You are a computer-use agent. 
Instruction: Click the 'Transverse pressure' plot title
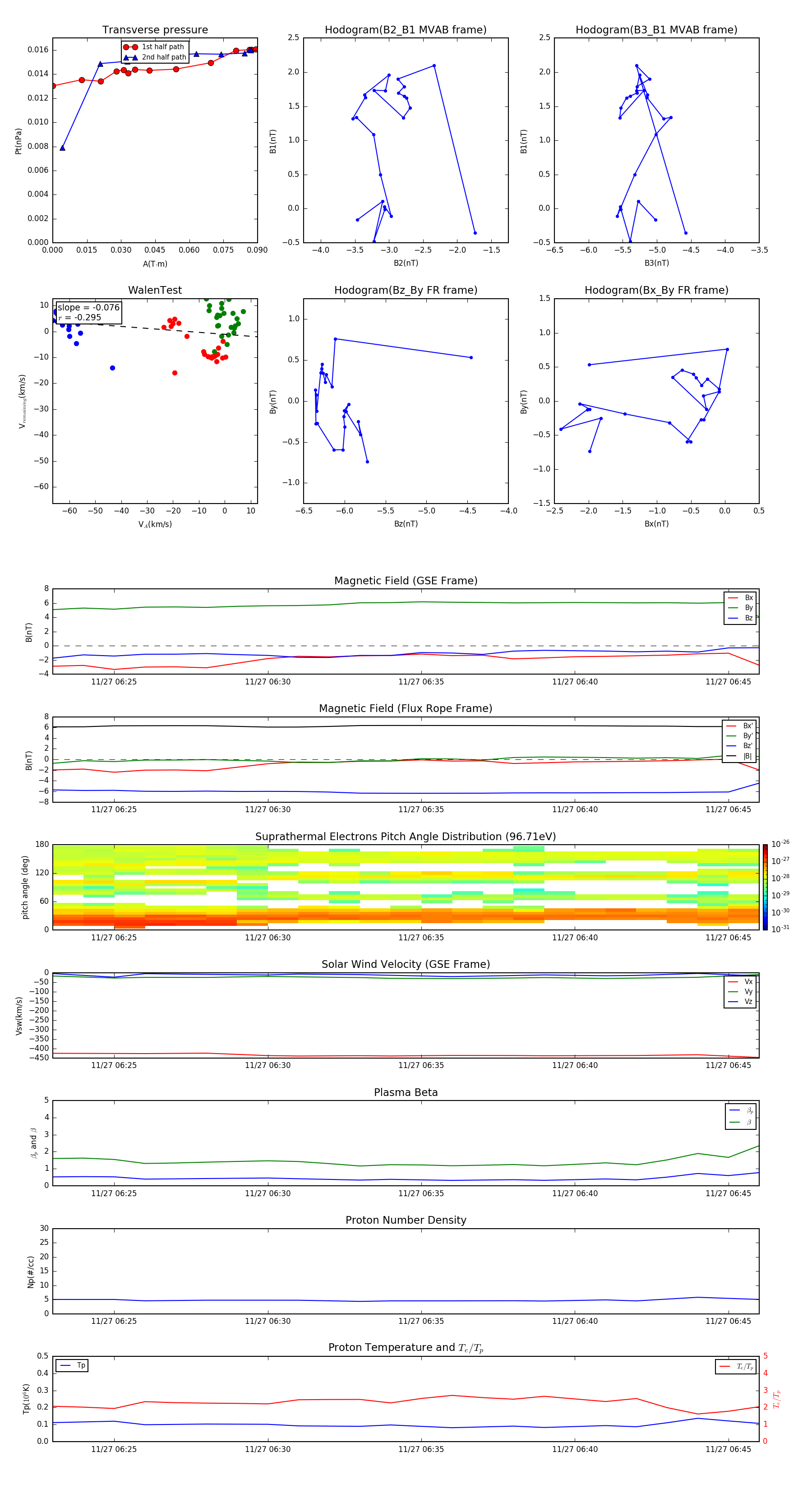point(155,29)
